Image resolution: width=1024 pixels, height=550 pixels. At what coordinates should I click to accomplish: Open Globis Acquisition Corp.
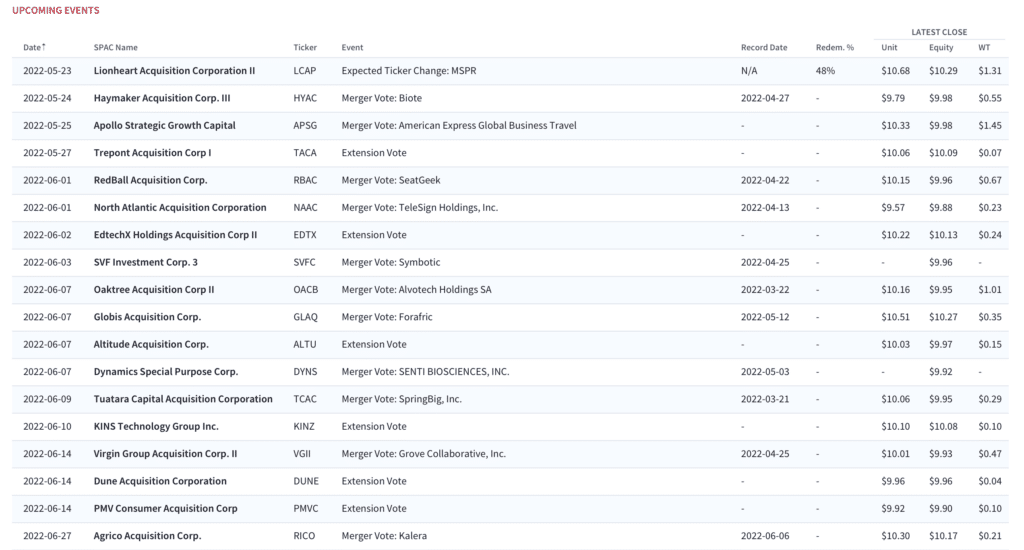point(147,317)
